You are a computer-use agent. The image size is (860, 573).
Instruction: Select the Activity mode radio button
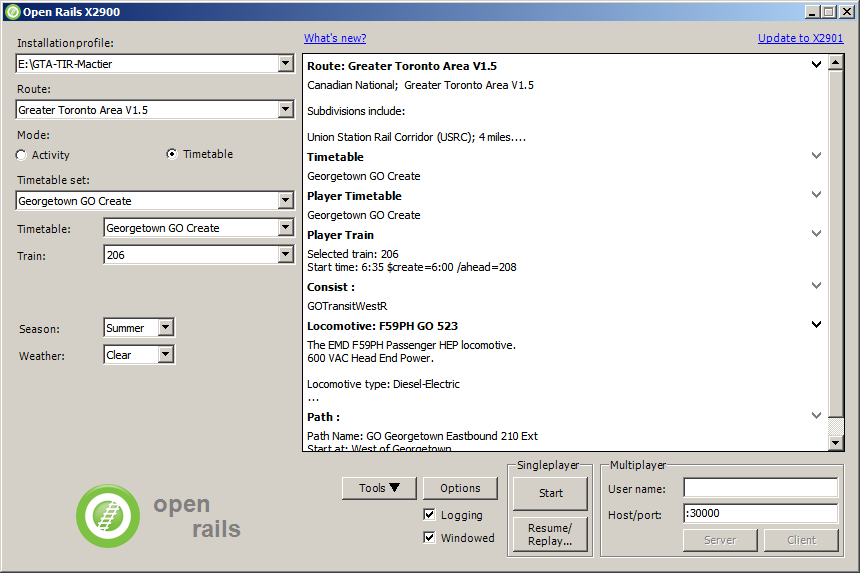[x=22, y=155]
